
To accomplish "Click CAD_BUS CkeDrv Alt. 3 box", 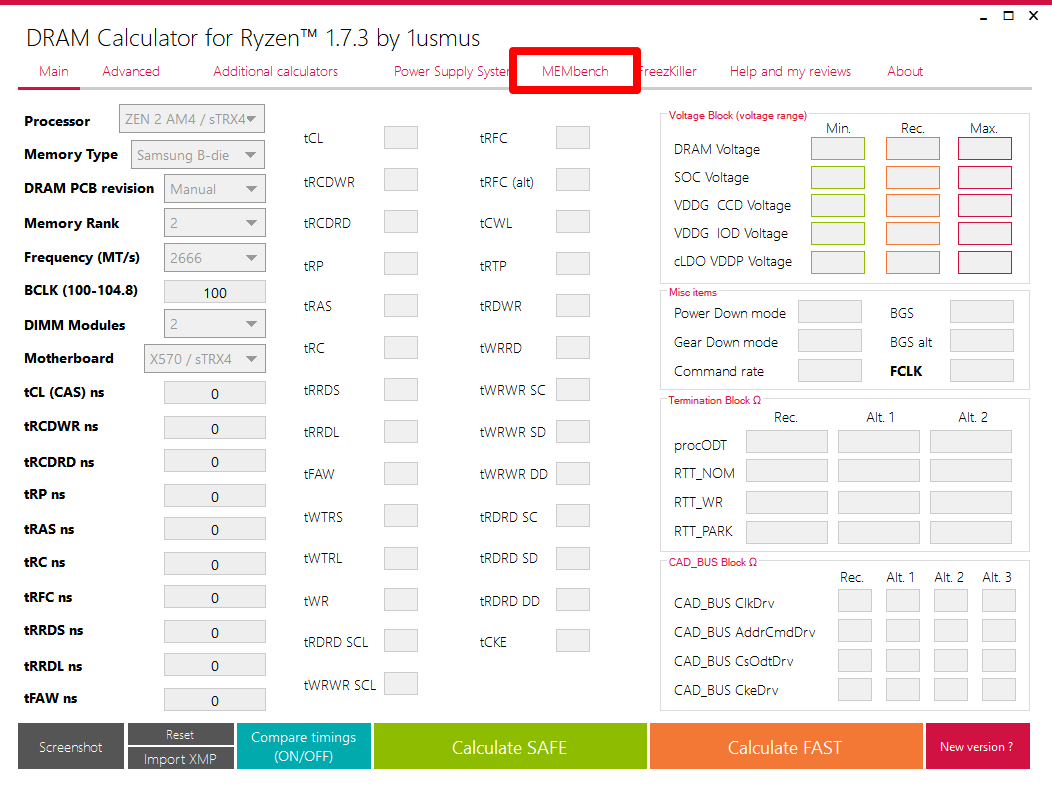I will point(999,689).
